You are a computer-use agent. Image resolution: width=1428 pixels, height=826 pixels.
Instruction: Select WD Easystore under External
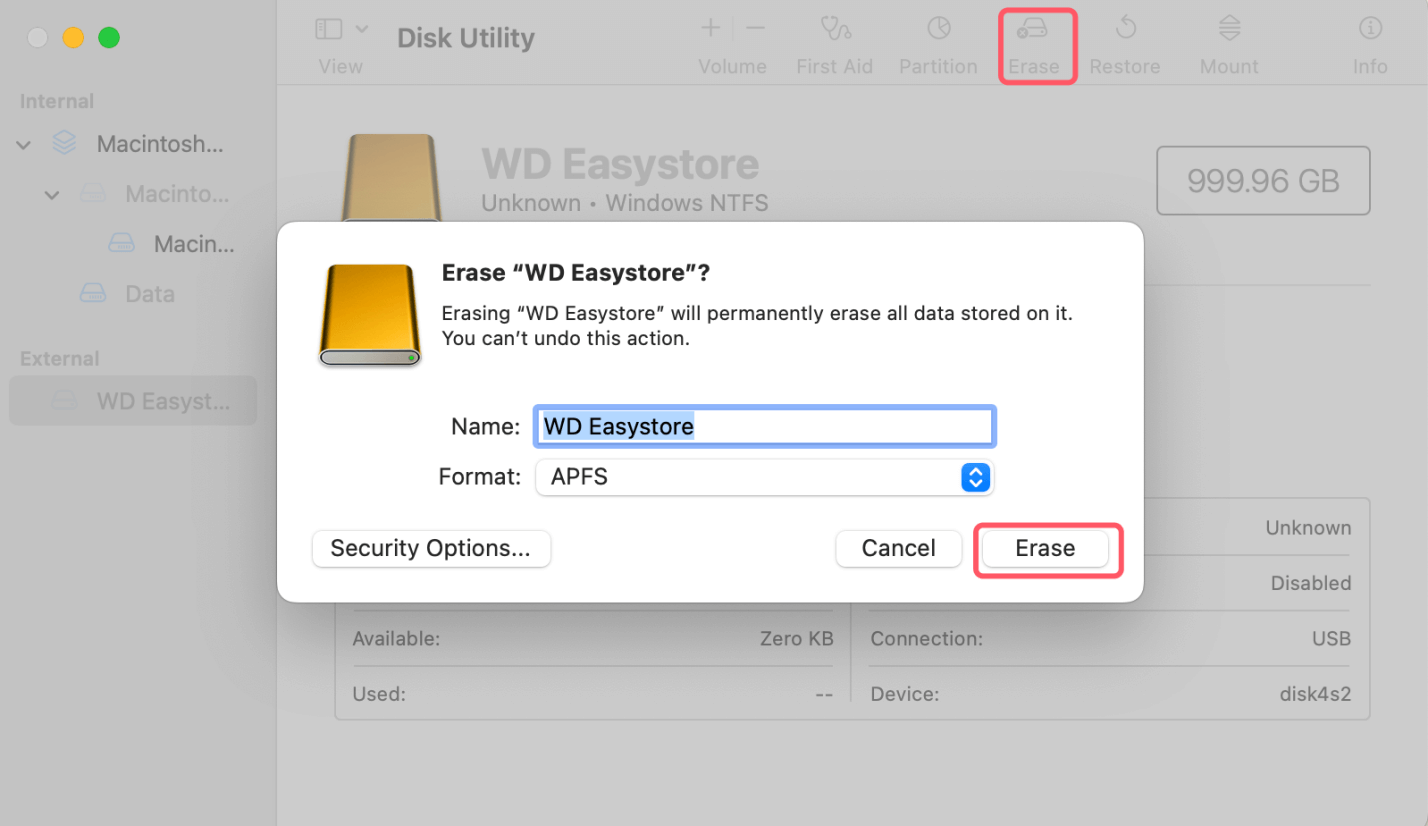(x=133, y=400)
